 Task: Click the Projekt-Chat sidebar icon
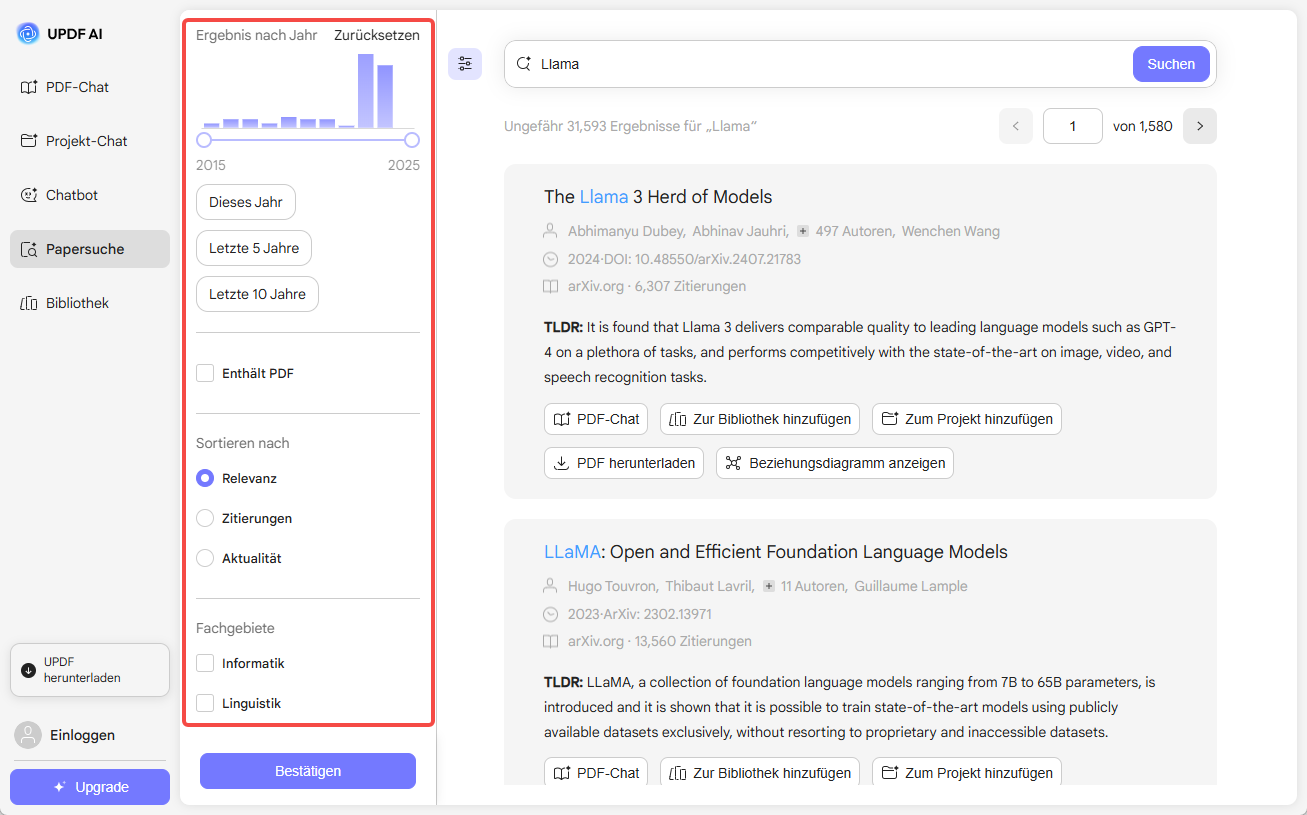coord(29,141)
